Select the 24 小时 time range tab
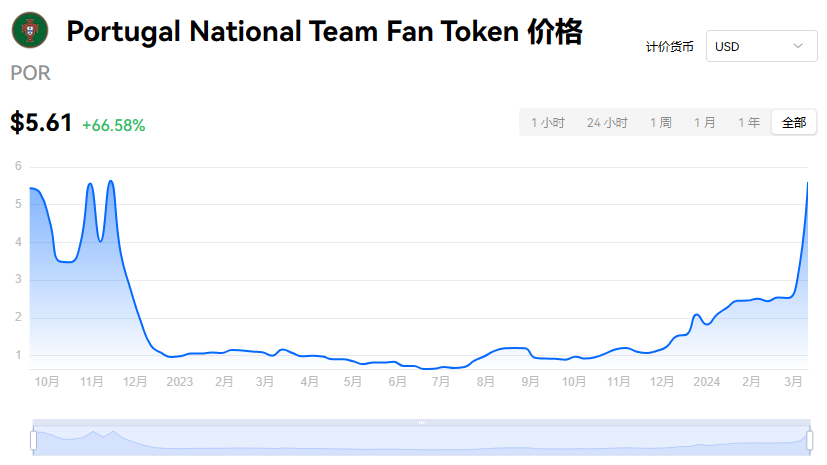Screen dimensions: 827x465 tap(607, 123)
